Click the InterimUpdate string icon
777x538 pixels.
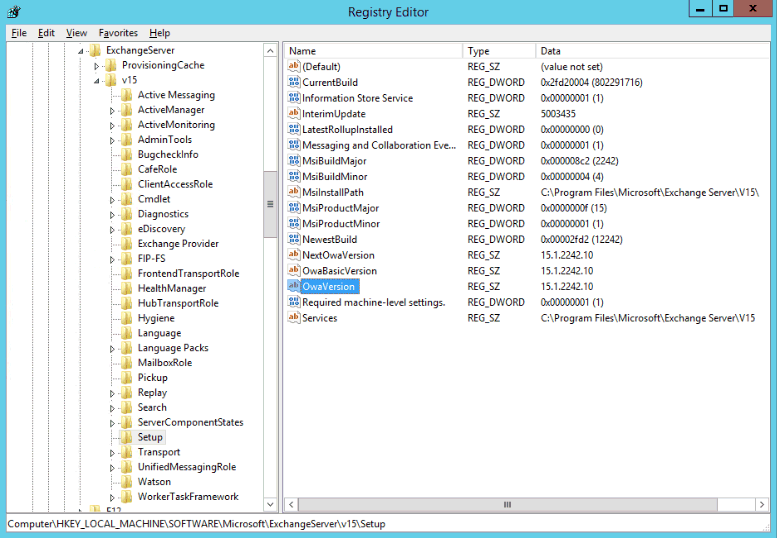[294, 113]
